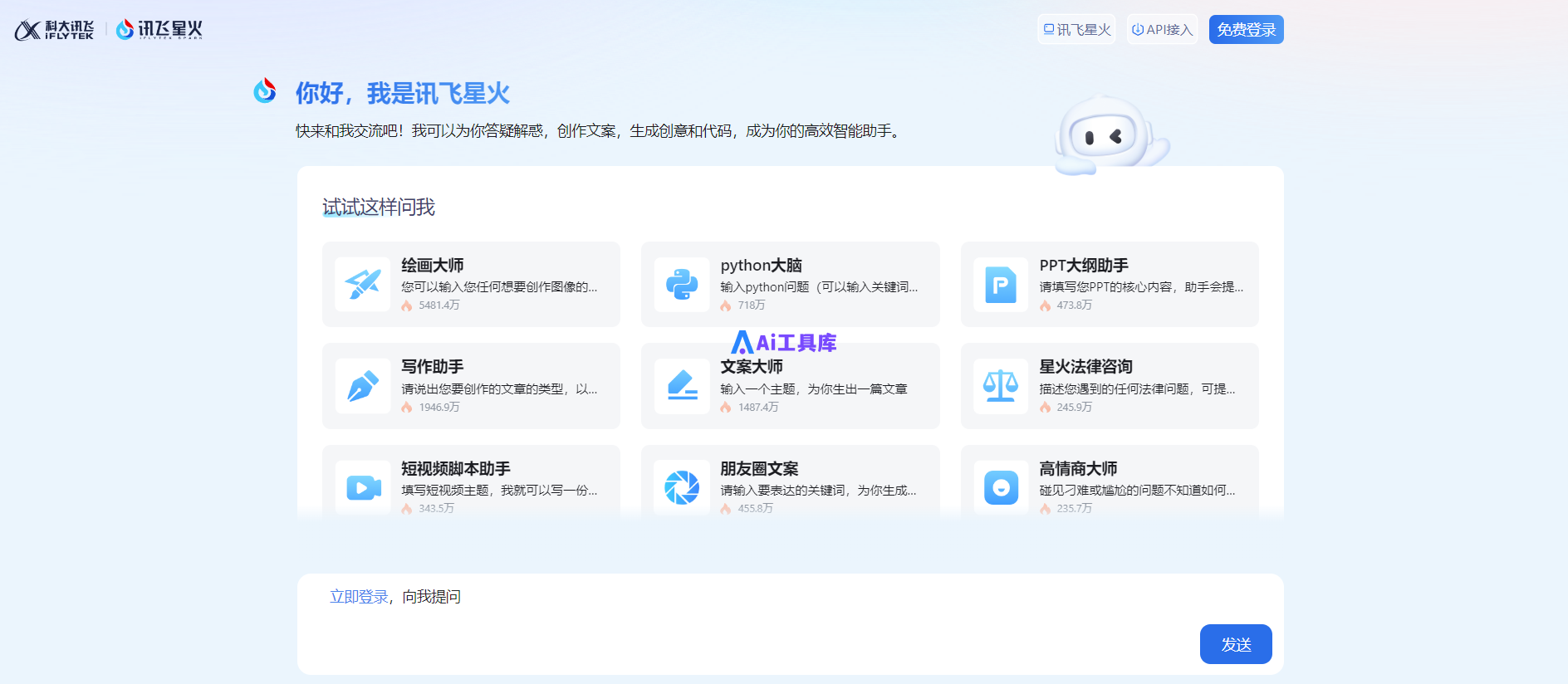Select the 写作助手 card title
Viewport: 1568px width, 684px height.
click(432, 367)
